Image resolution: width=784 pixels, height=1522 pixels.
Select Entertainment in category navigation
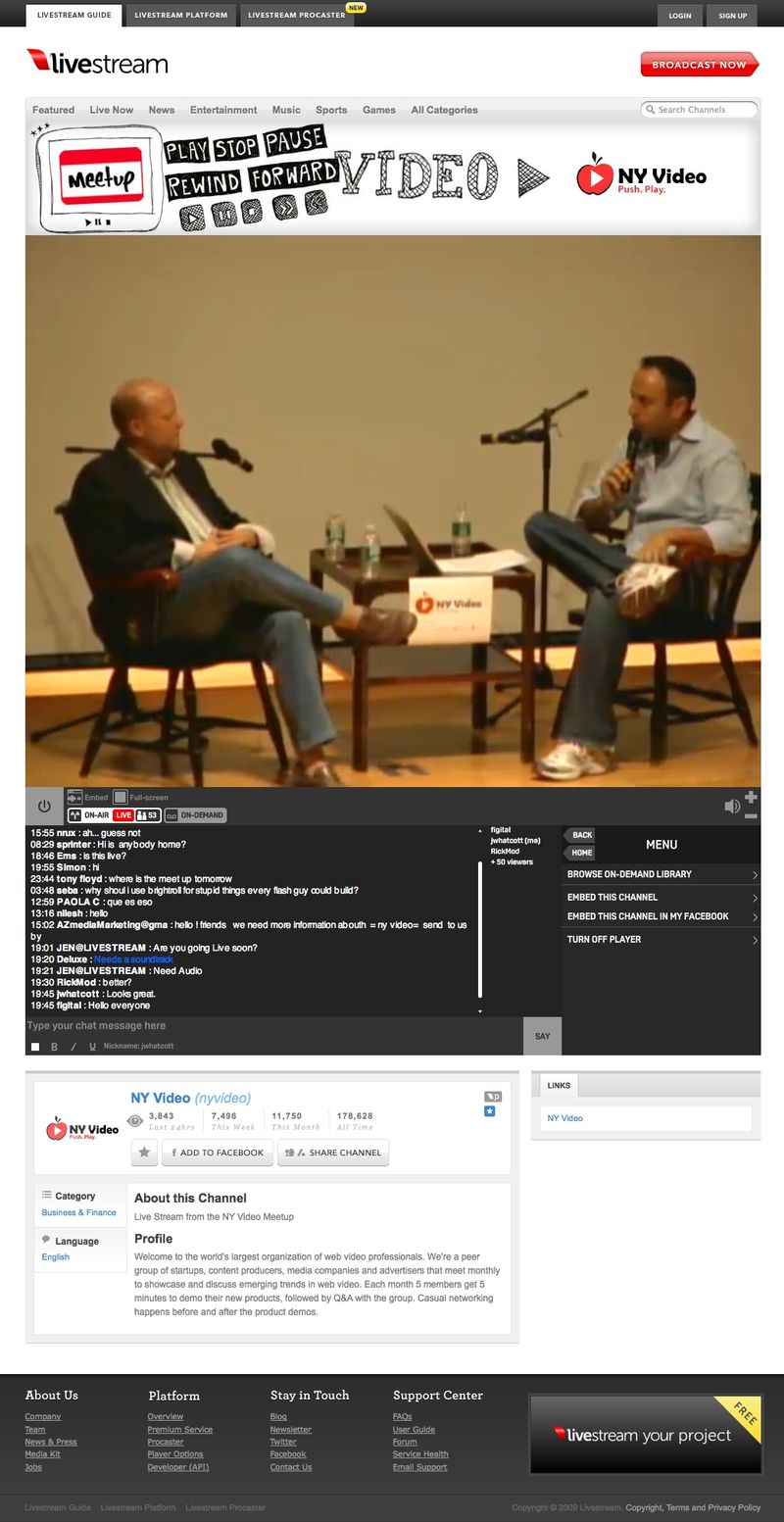[x=223, y=110]
